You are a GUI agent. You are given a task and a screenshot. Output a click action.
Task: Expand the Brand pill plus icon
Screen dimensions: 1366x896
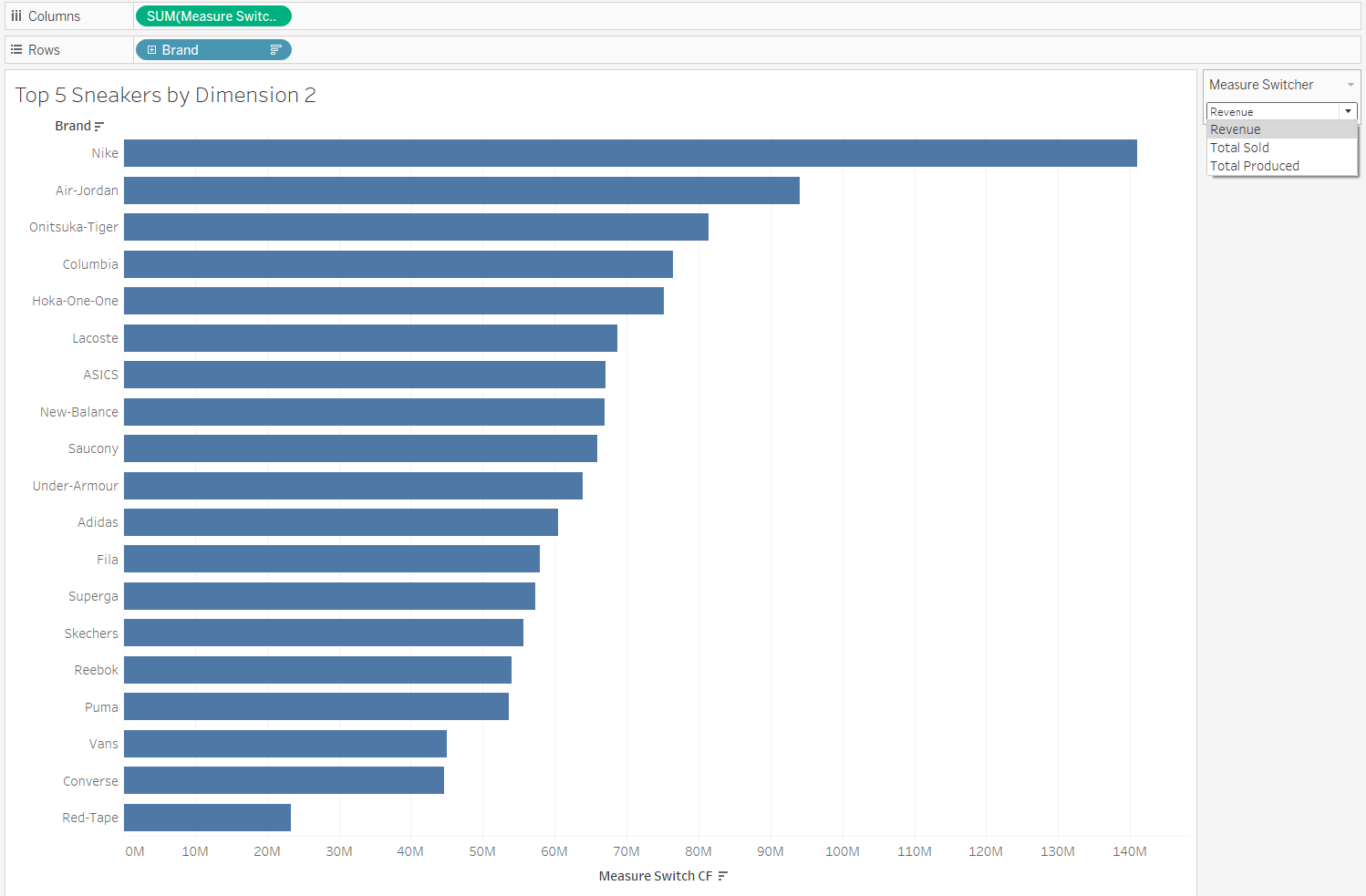(x=152, y=50)
